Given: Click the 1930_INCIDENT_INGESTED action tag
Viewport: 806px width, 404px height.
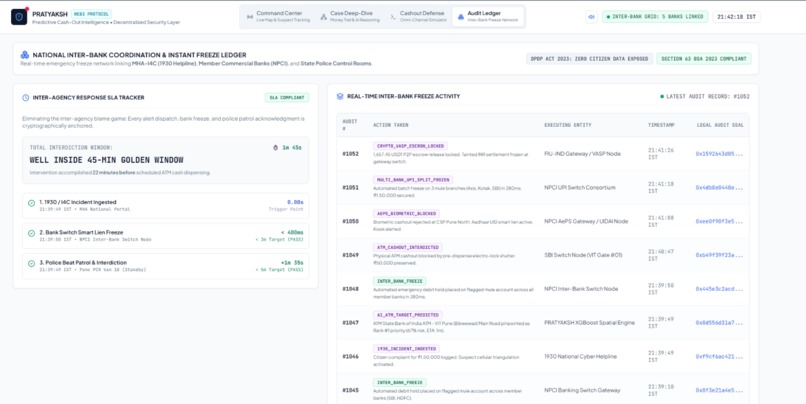Looking at the screenshot, I should click(406, 348).
